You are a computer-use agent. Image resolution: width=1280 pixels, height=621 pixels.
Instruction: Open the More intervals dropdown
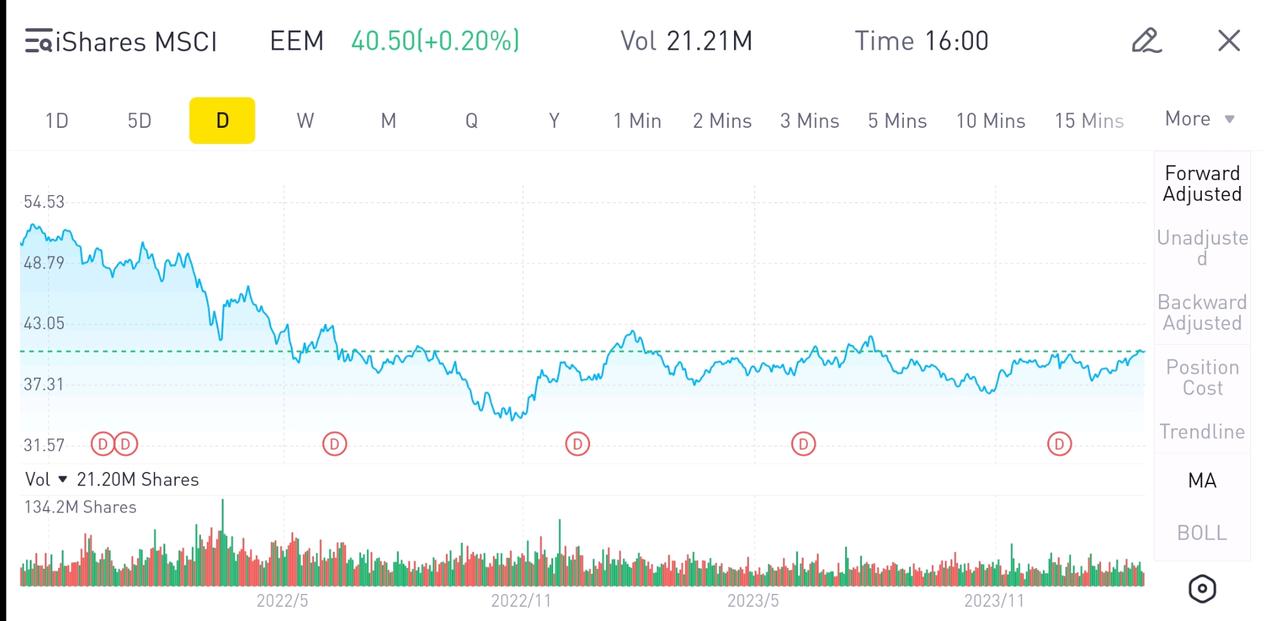pyautogui.click(x=1198, y=119)
